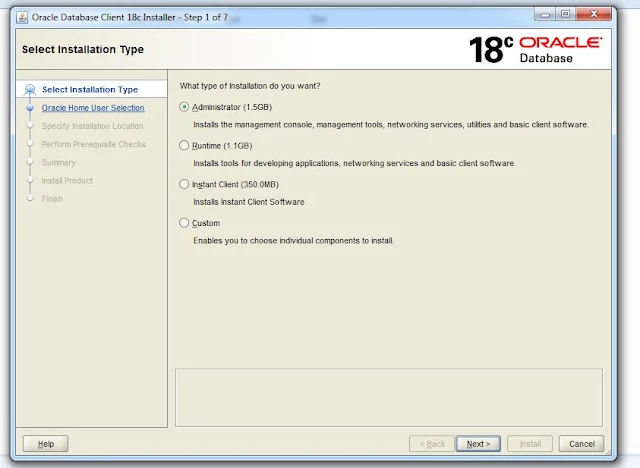
Task: Open the Help button
Action: 45,444
